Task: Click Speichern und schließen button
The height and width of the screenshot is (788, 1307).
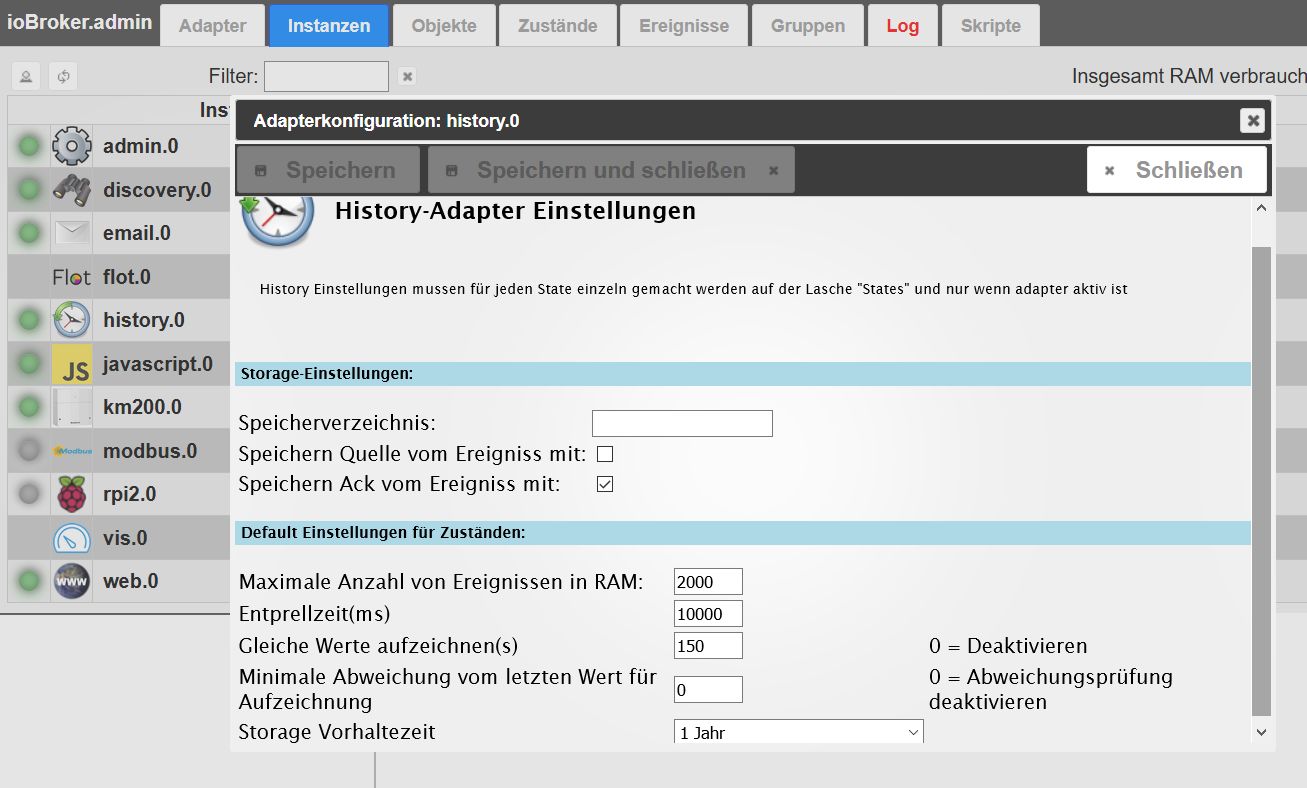Action: tap(611, 170)
